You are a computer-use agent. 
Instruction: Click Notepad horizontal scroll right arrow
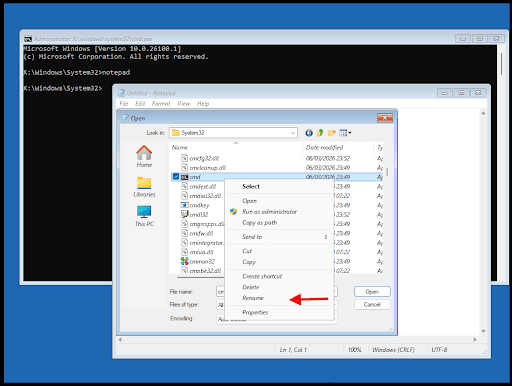point(475,340)
